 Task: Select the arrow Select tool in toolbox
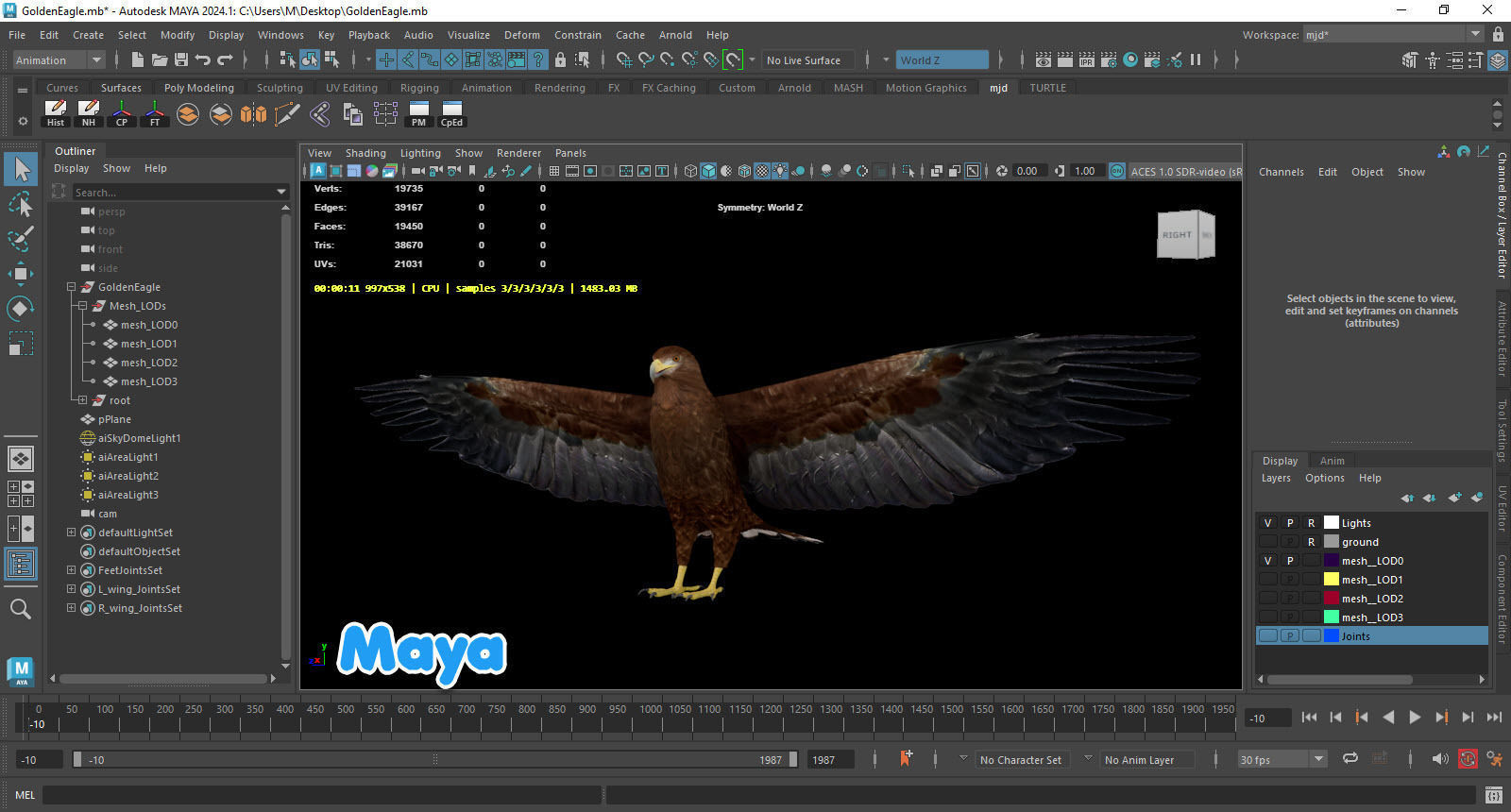coord(21,169)
